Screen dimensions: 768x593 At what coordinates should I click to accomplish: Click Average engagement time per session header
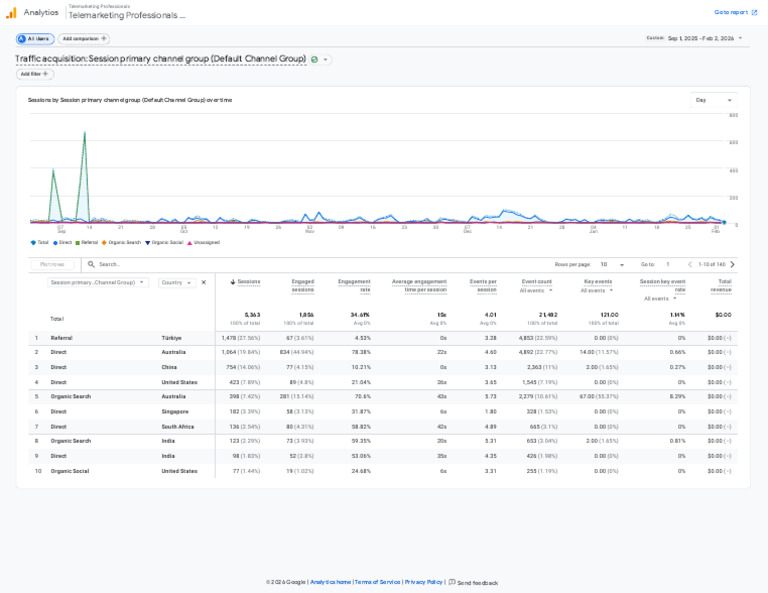(x=419, y=286)
